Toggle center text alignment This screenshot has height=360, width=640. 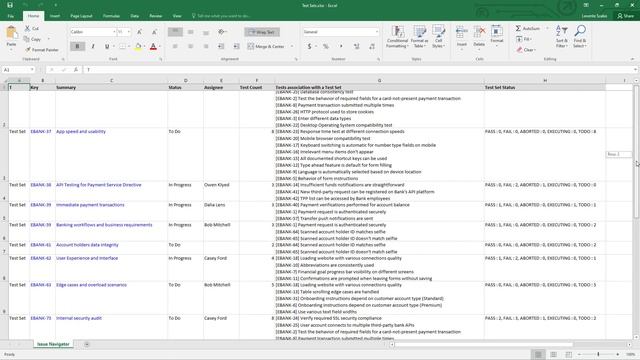pos(191,47)
